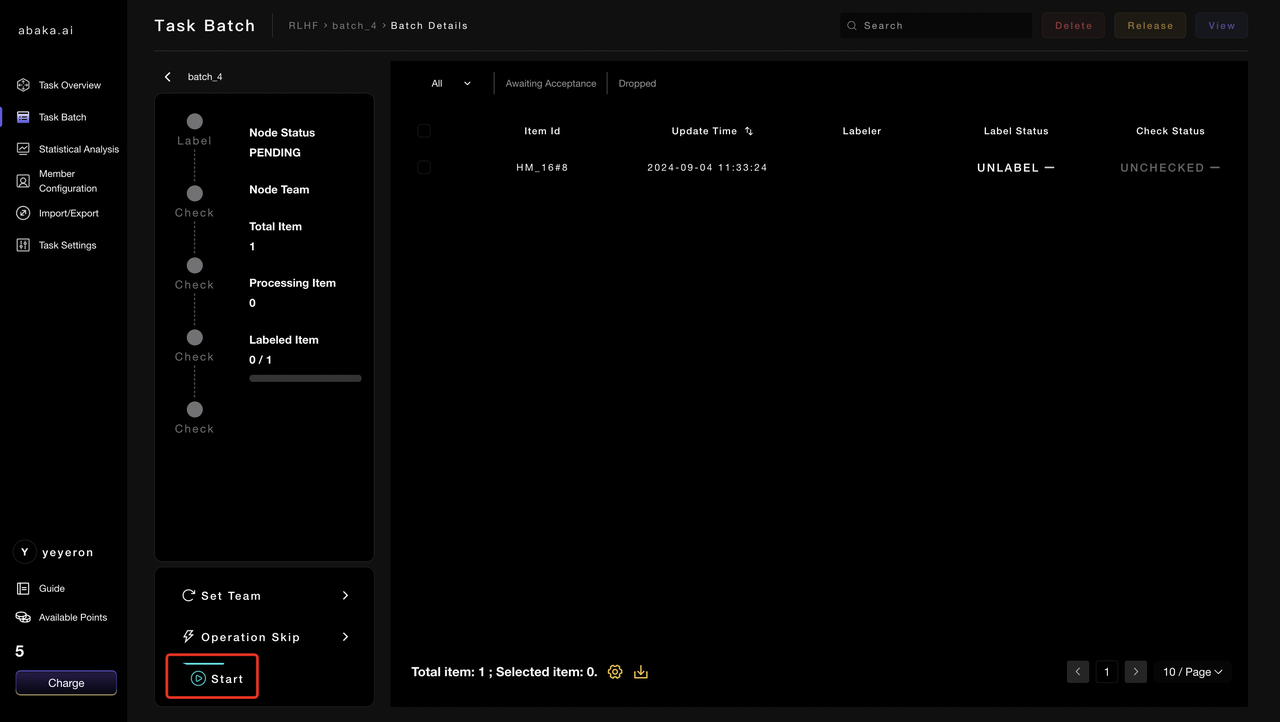Click the Task Settings sliders icon
Image resolution: width=1280 pixels, height=722 pixels.
click(23, 245)
